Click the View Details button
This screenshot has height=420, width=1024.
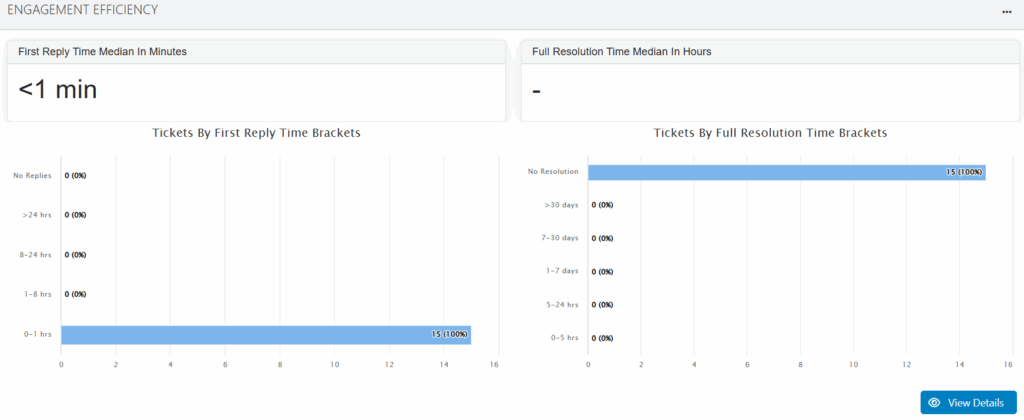pyautogui.click(x=968, y=402)
